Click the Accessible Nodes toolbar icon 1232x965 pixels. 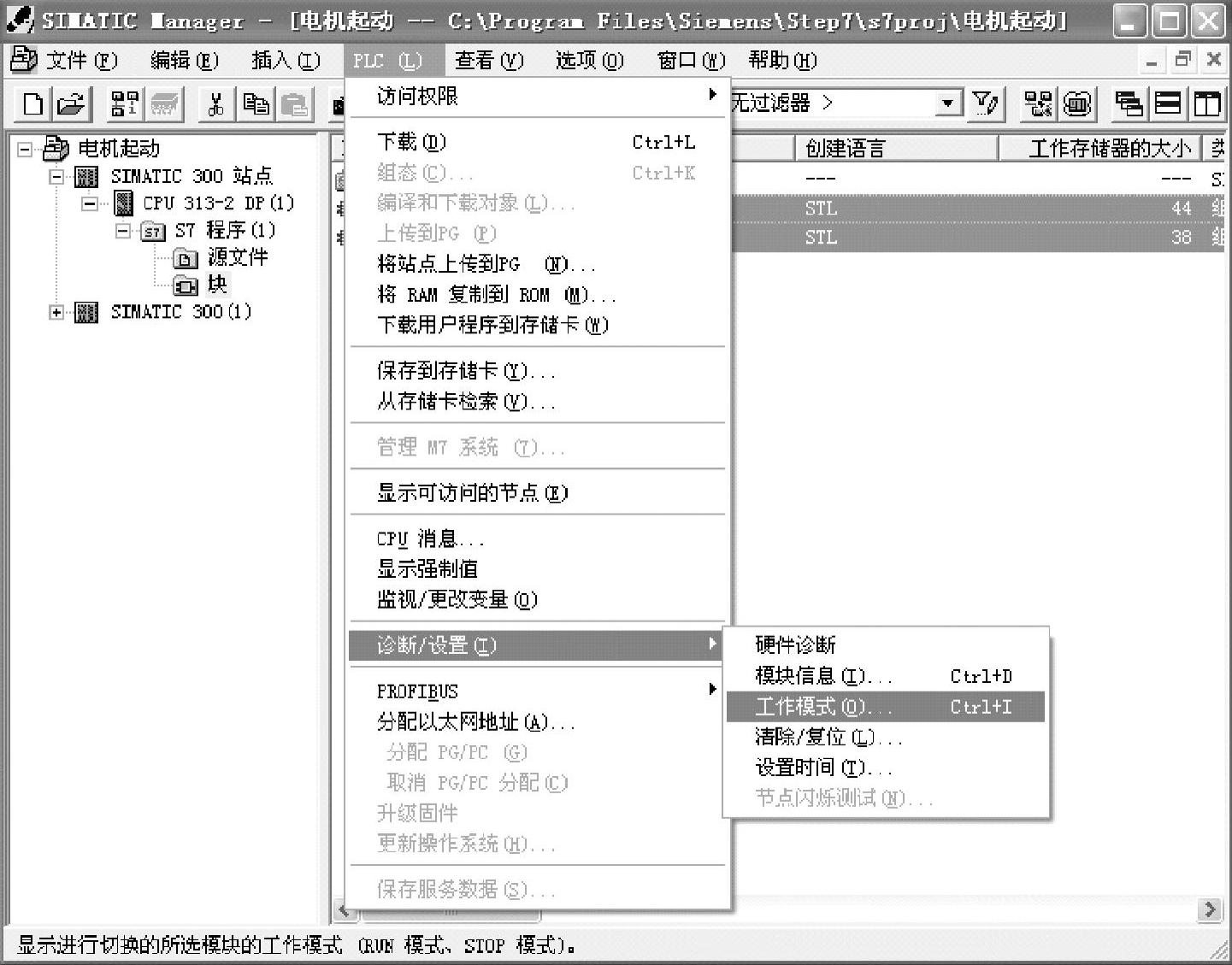[125, 104]
